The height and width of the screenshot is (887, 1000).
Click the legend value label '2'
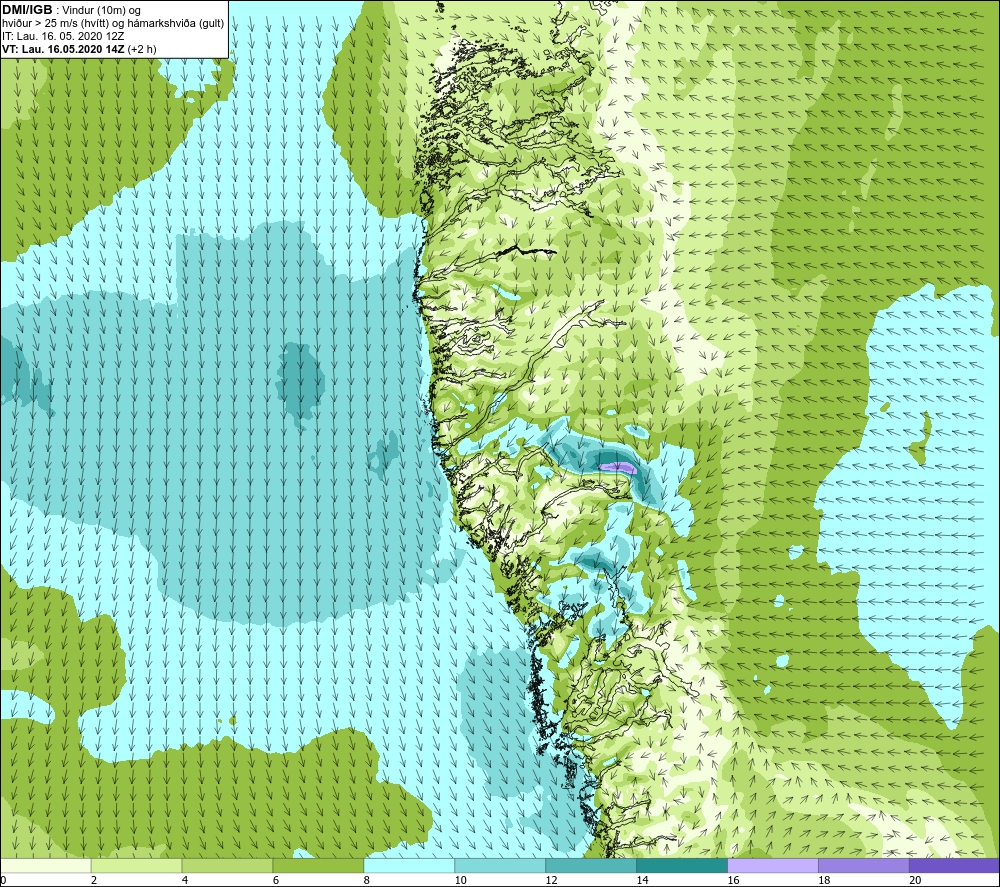[x=94, y=881]
